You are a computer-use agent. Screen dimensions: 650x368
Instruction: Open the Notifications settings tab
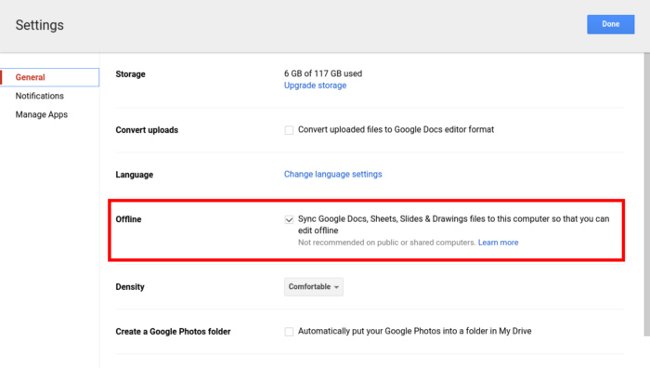tap(40, 96)
